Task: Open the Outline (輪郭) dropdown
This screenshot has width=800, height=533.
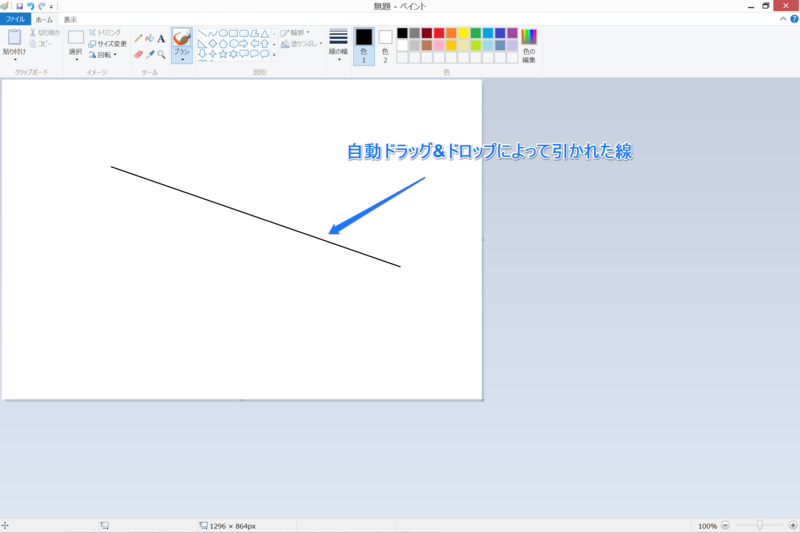Action: 295,33
